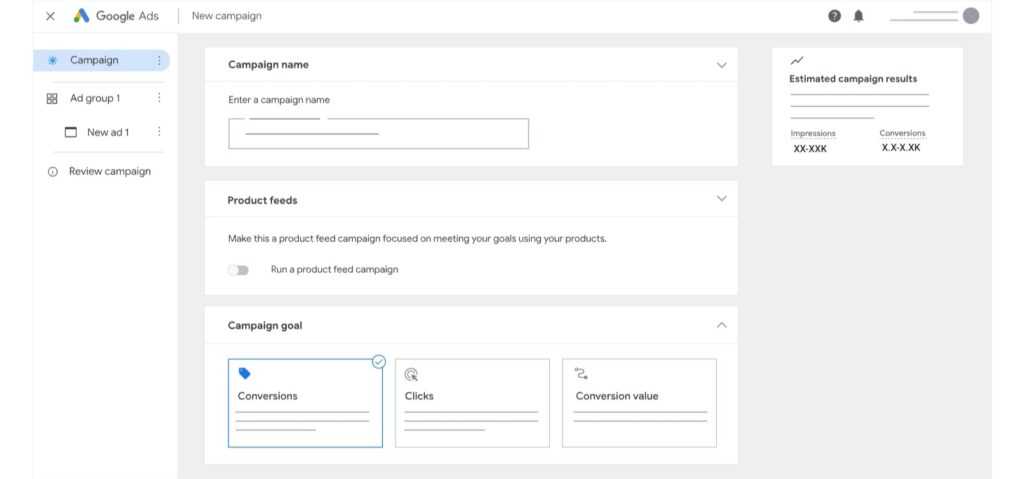Click the user account avatar
Viewport: 1024px width, 479px height.
click(970, 16)
